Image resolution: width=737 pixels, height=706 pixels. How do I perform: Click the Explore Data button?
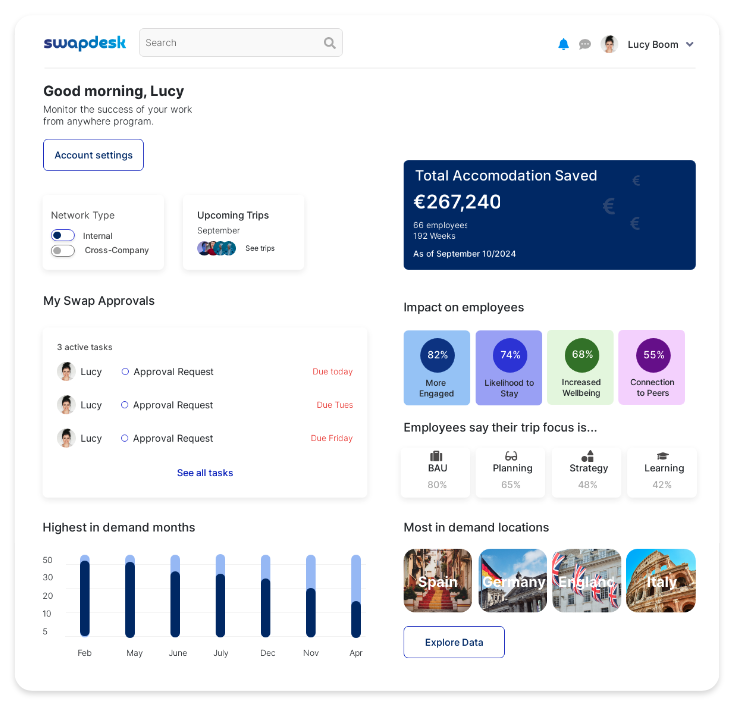pyautogui.click(x=454, y=642)
